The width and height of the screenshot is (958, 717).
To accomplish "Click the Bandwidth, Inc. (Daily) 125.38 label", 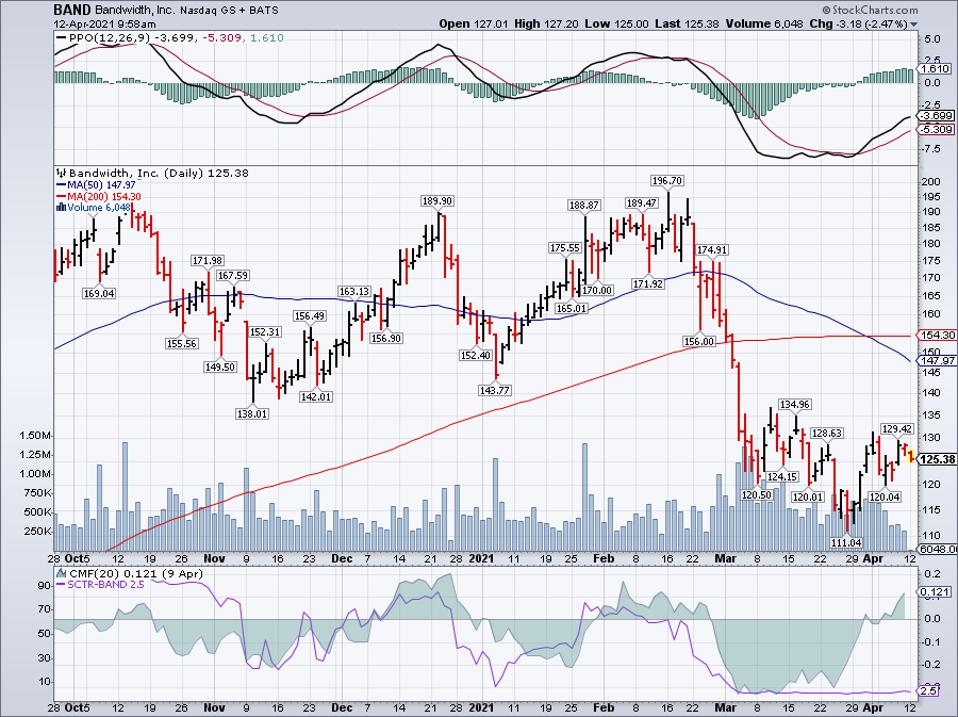I will 153,173.
